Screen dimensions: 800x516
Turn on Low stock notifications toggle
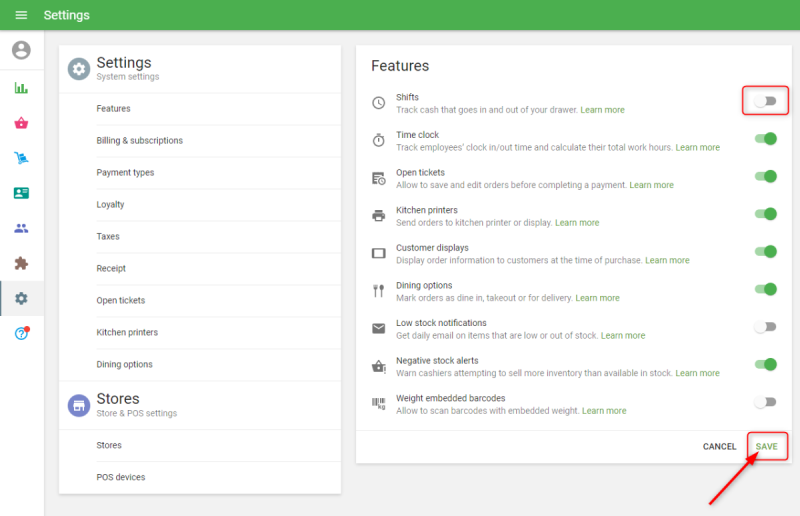click(765, 327)
